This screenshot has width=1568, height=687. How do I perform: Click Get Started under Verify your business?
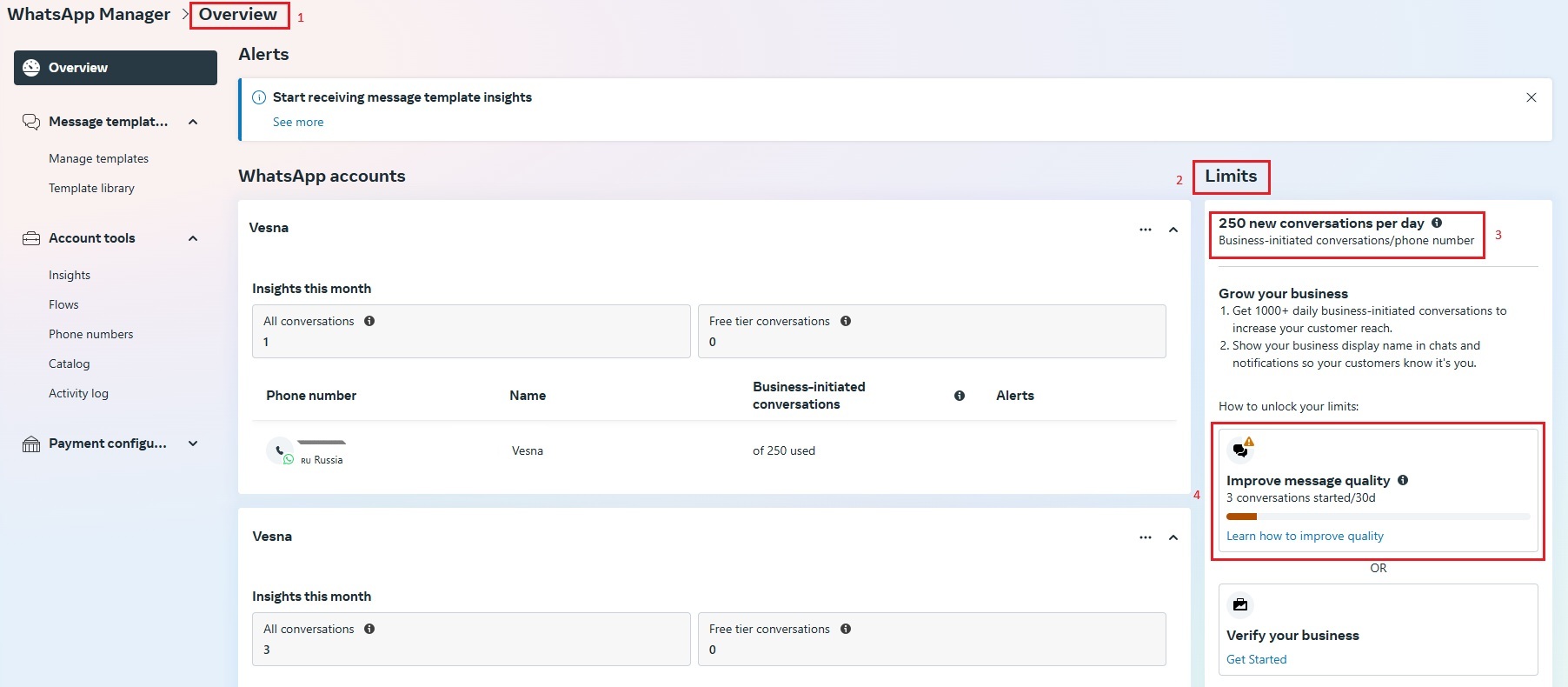(x=1256, y=659)
